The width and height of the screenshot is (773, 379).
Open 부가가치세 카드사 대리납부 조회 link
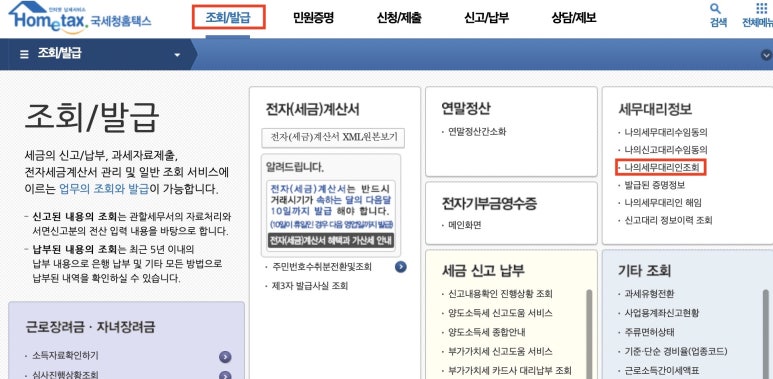(x=509, y=371)
